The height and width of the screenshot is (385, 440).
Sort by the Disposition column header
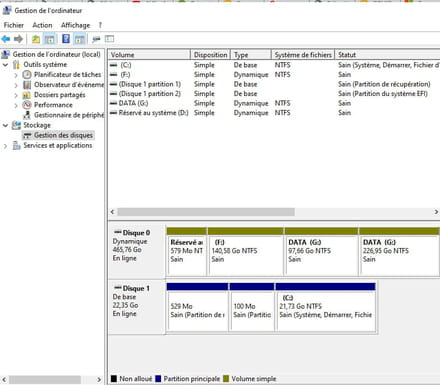coord(210,55)
